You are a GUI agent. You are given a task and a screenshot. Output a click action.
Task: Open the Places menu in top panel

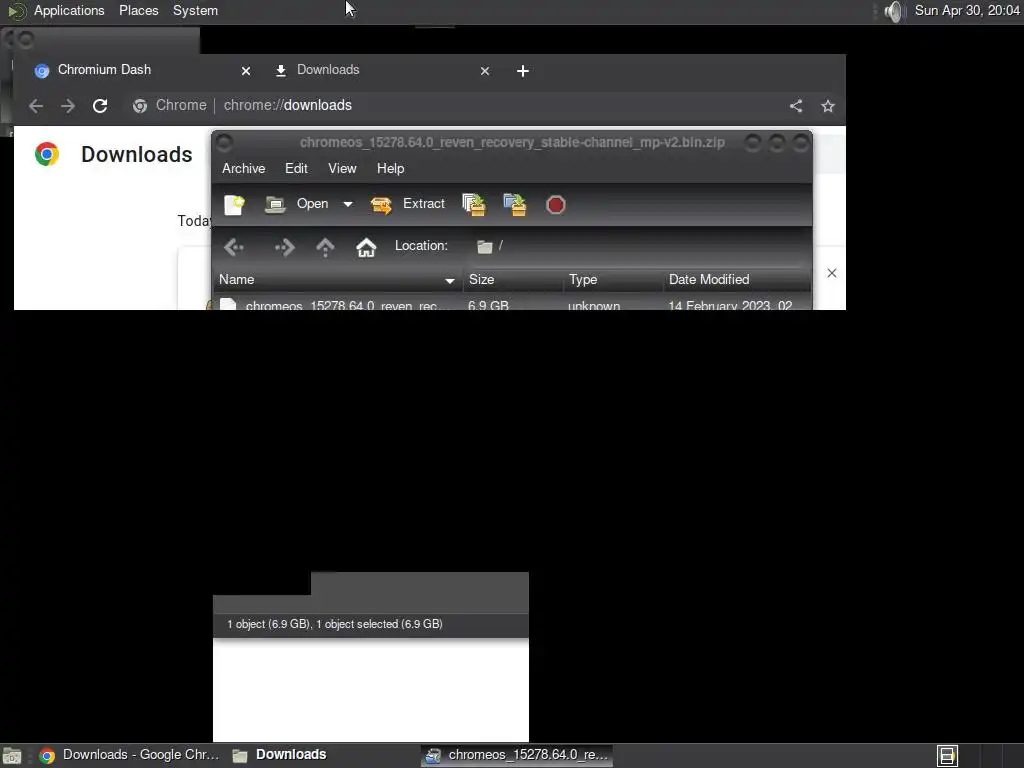138,10
